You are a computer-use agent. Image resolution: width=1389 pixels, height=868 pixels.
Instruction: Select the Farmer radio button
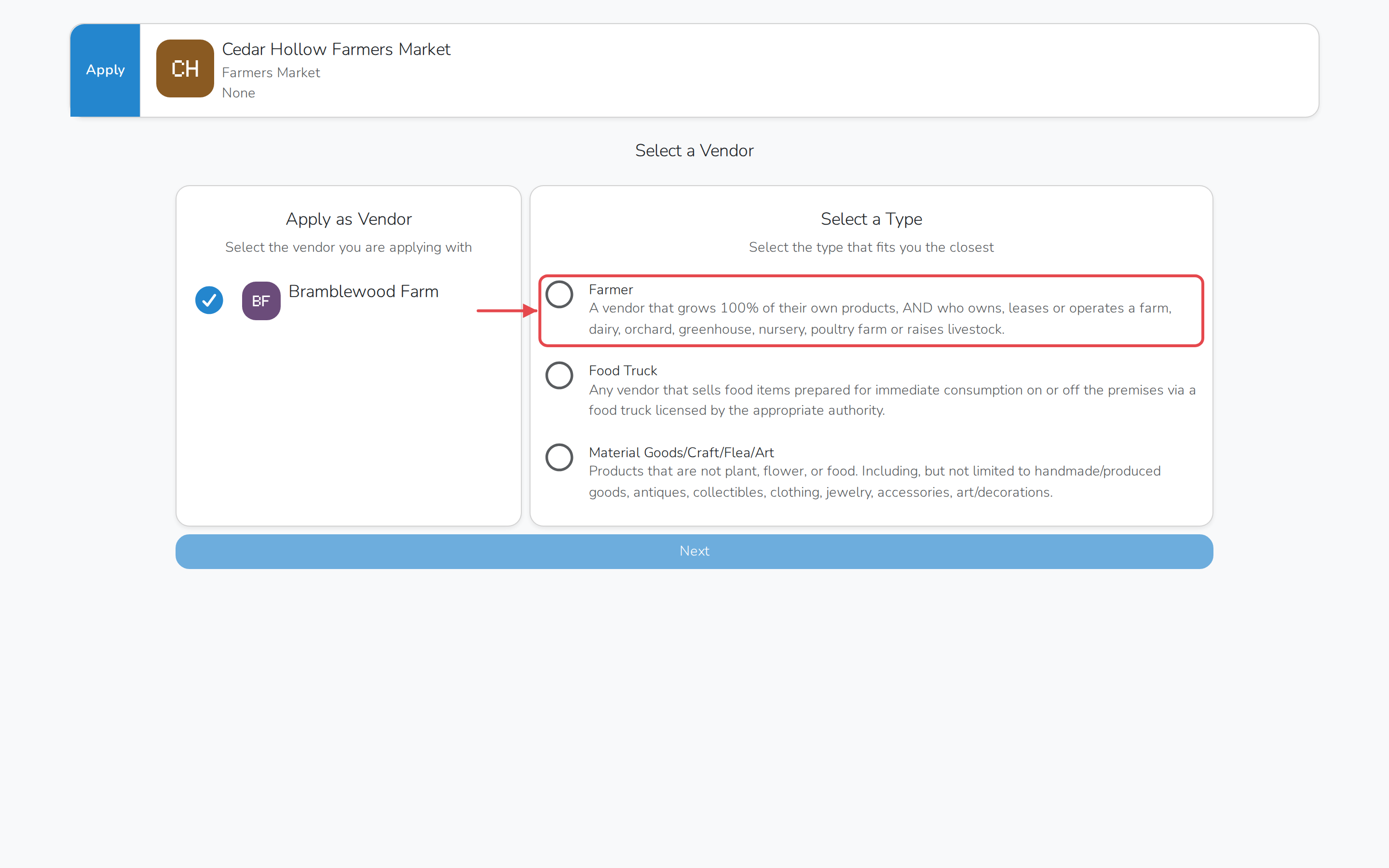click(559, 295)
